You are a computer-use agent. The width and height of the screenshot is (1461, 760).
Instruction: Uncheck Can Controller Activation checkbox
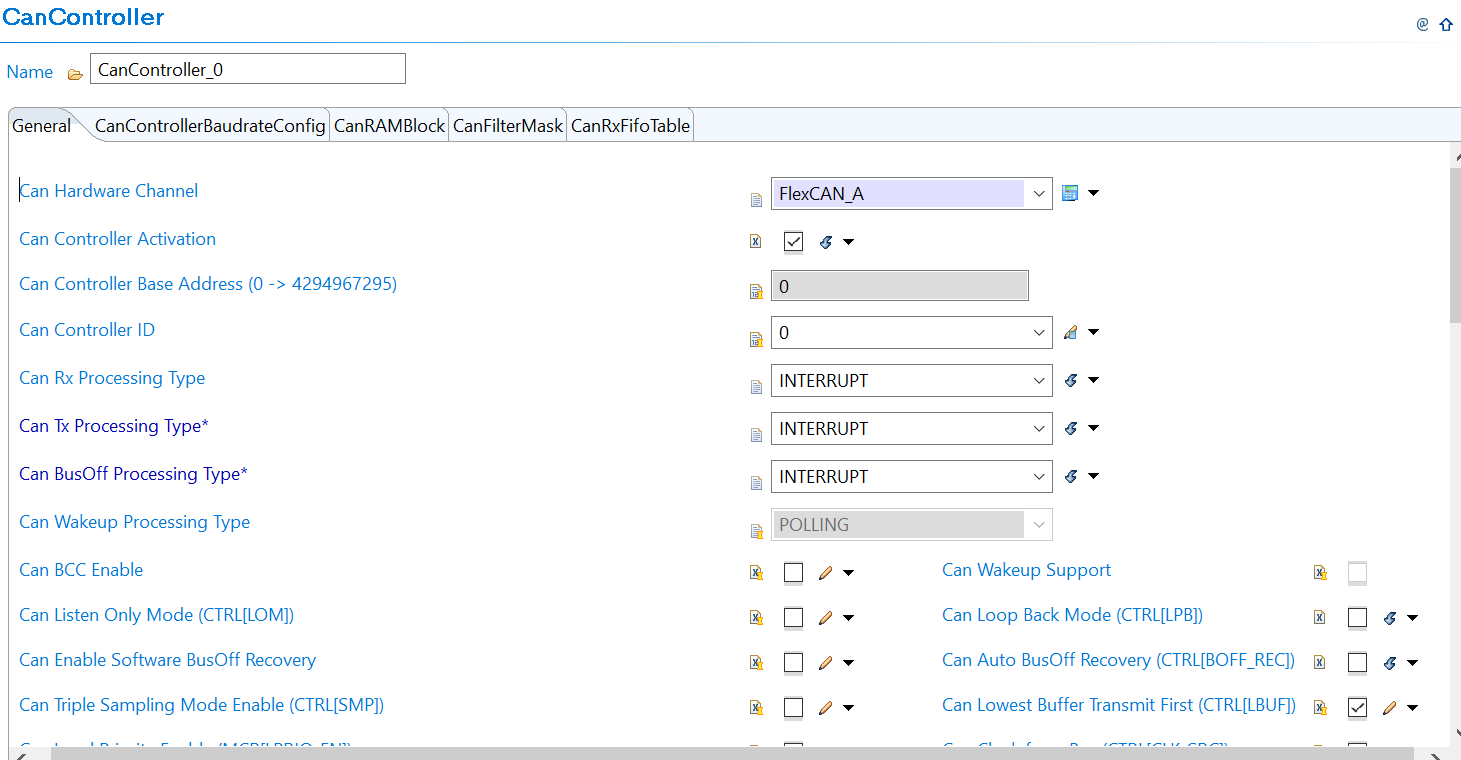794,241
